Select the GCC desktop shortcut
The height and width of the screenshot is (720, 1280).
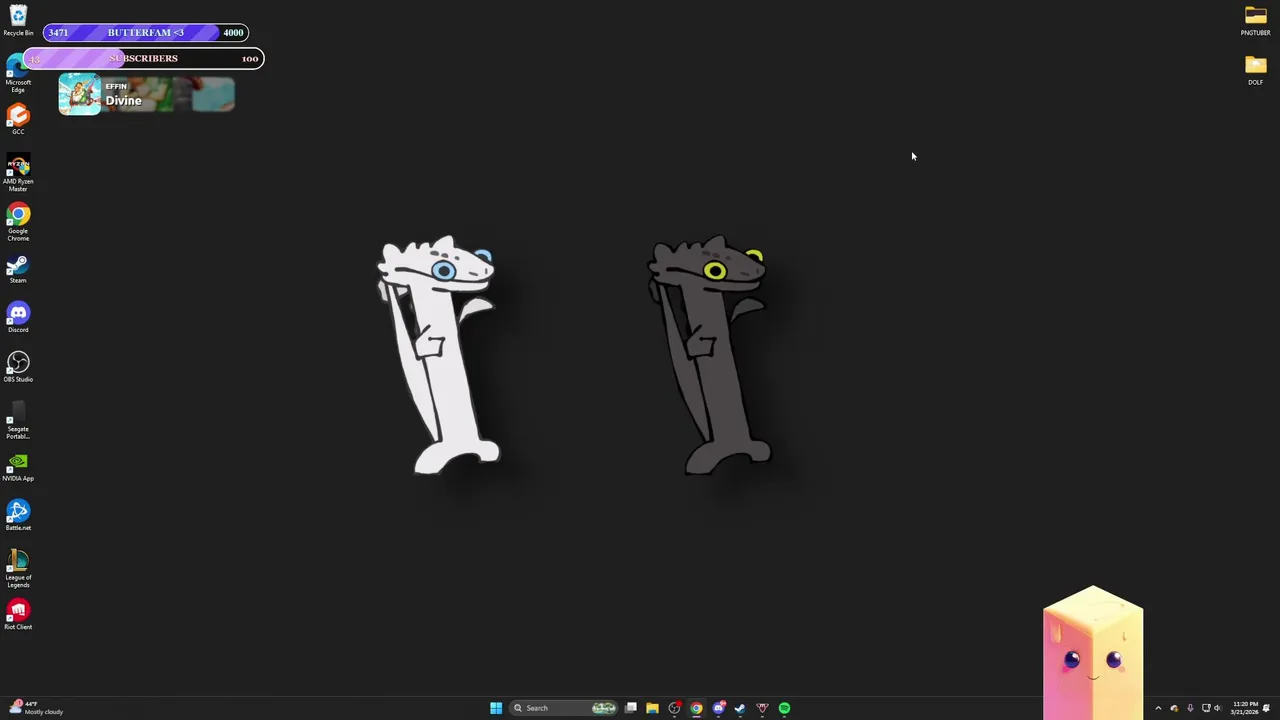coord(18,120)
